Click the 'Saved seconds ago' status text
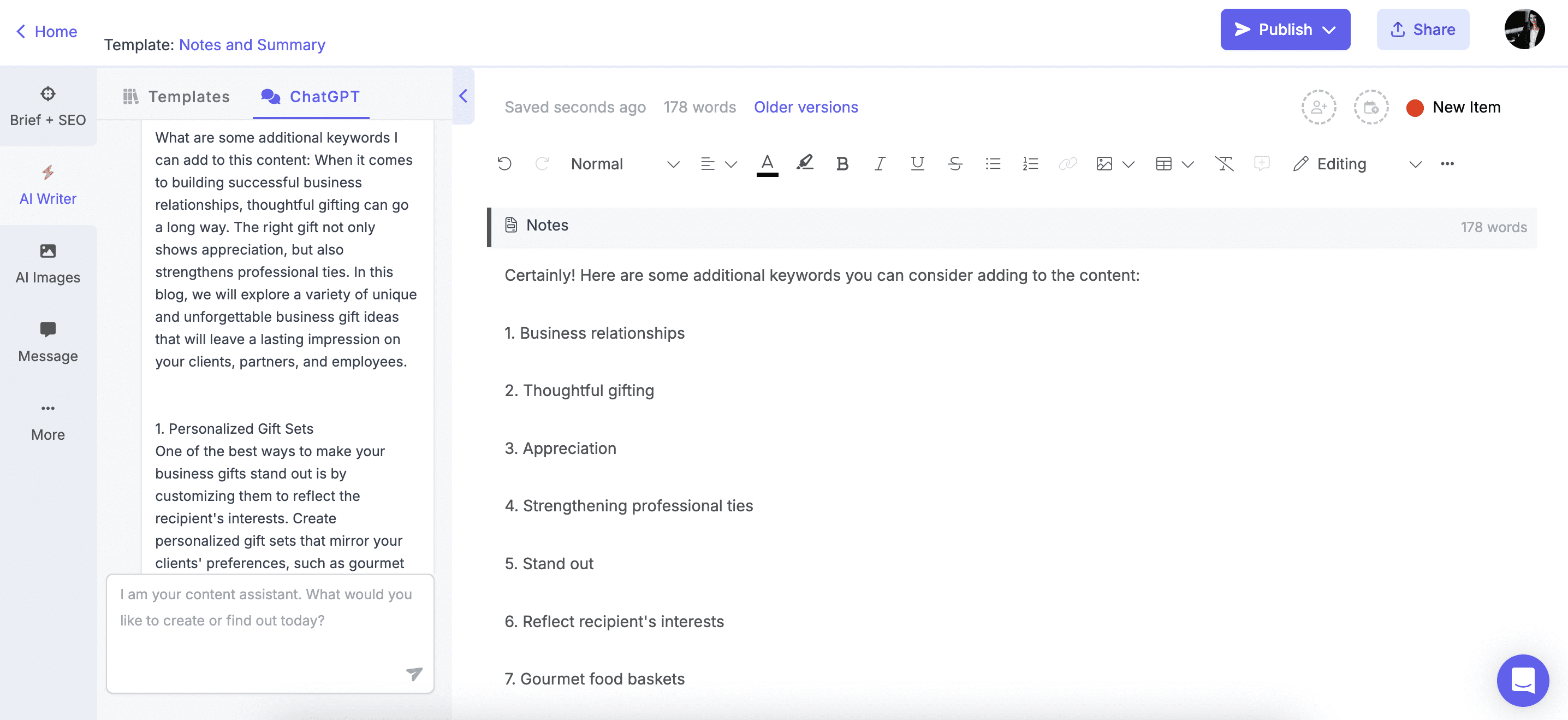The image size is (1568, 720). (x=574, y=107)
